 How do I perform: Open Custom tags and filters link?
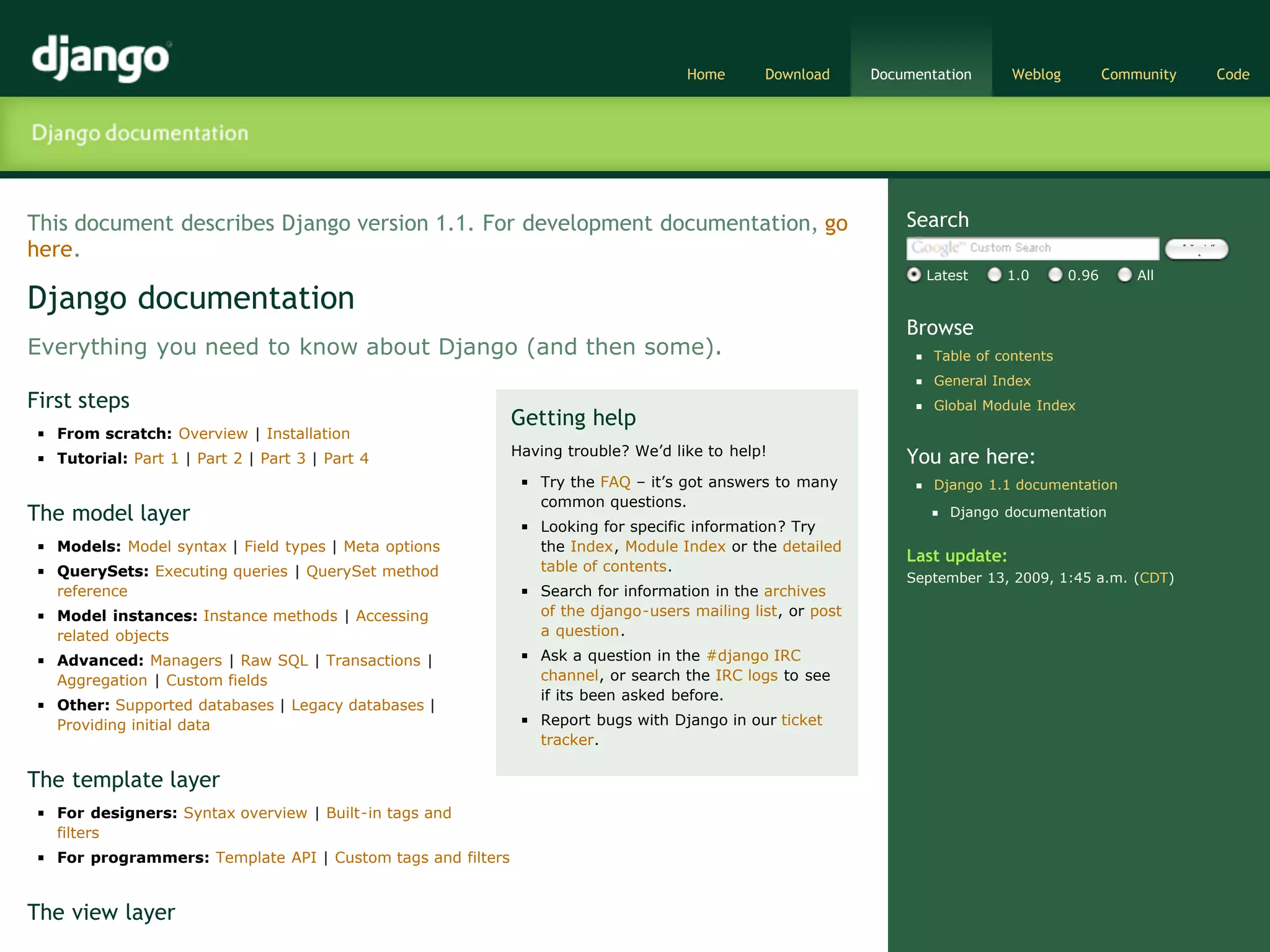coord(422,857)
